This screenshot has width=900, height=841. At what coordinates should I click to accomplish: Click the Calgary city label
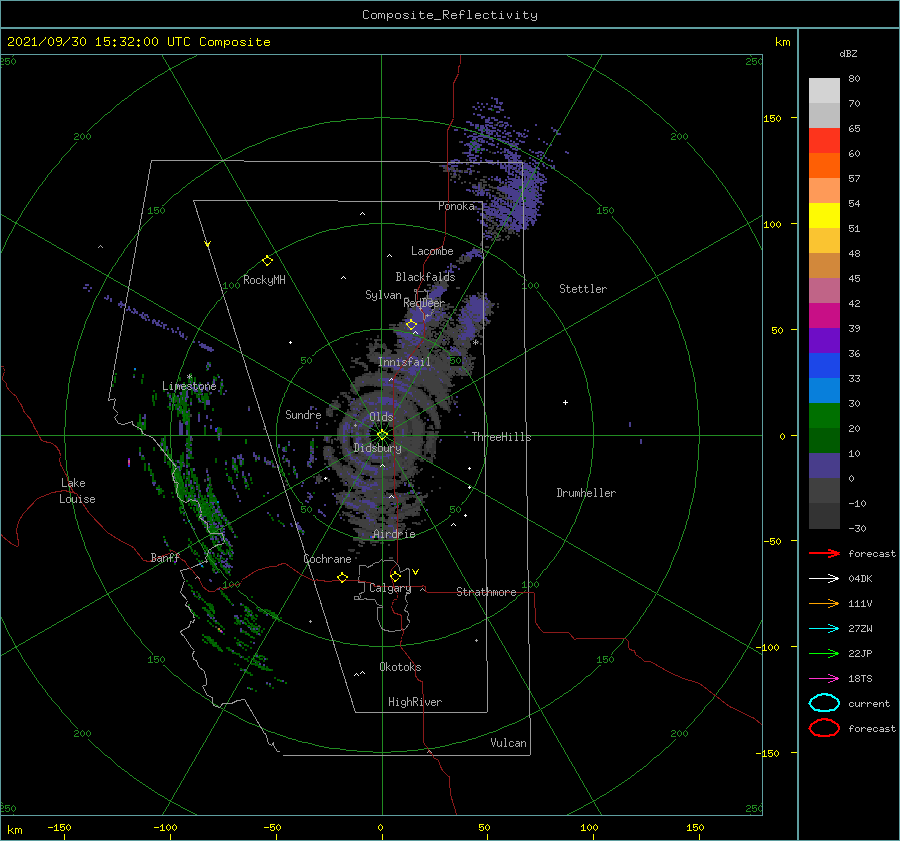tap(390, 588)
